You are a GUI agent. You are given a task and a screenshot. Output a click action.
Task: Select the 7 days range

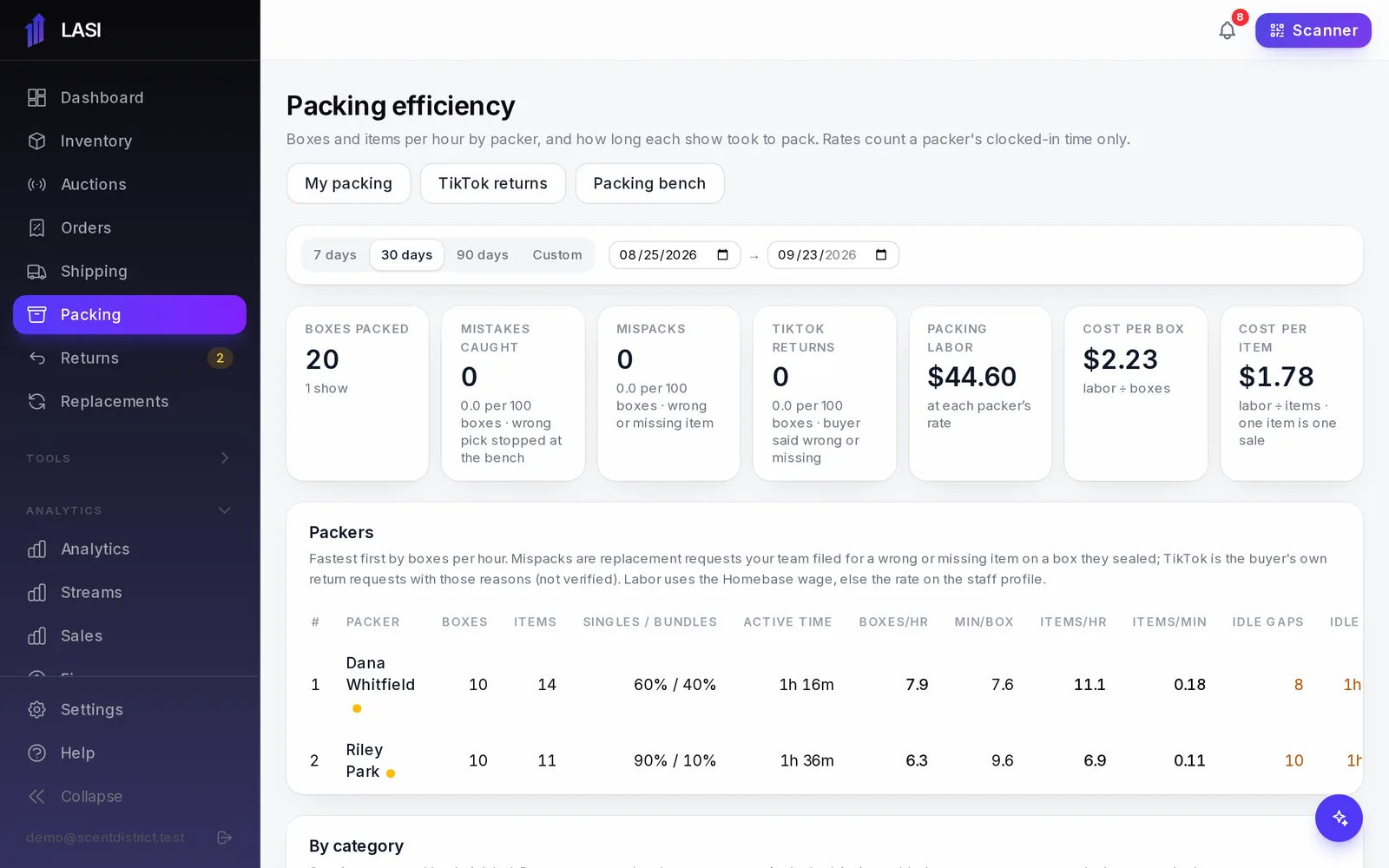pyautogui.click(x=335, y=255)
